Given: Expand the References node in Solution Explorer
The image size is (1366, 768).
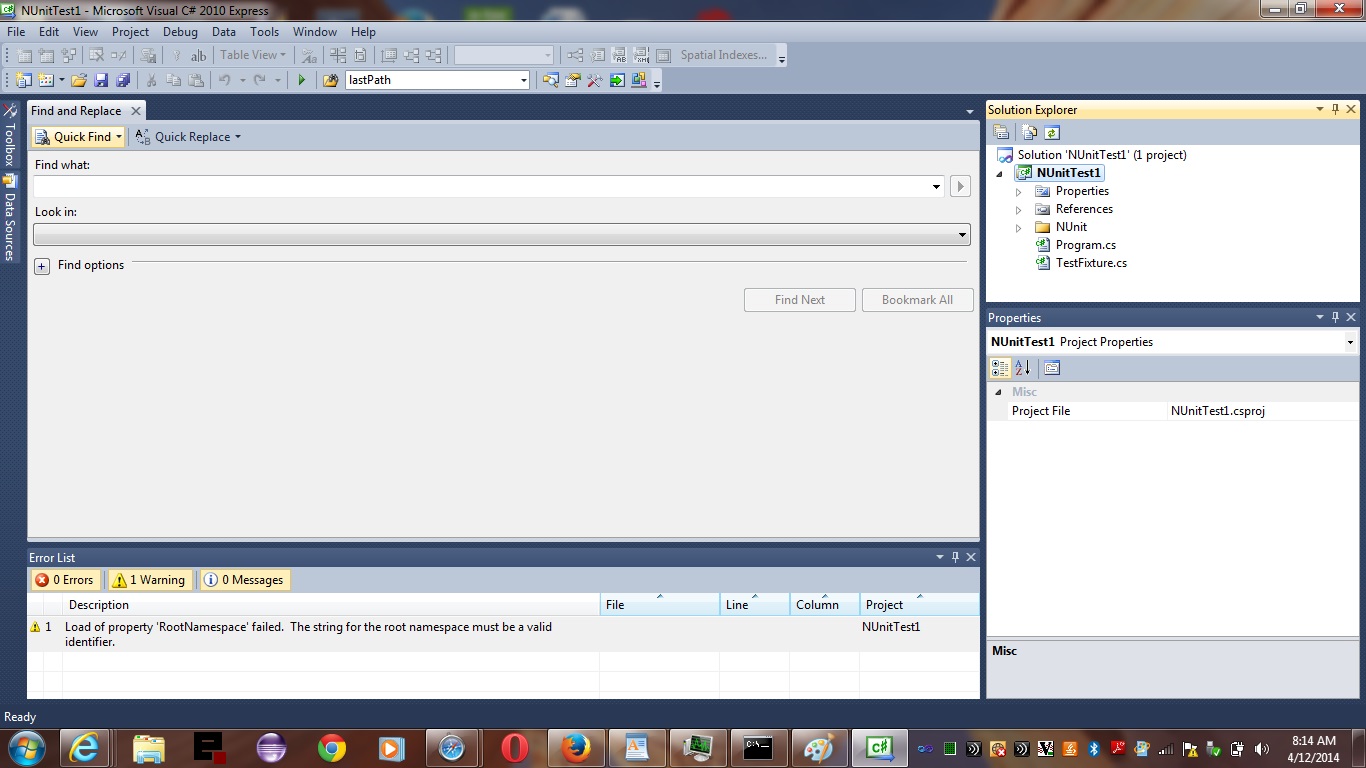Looking at the screenshot, I should click(x=1019, y=210).
